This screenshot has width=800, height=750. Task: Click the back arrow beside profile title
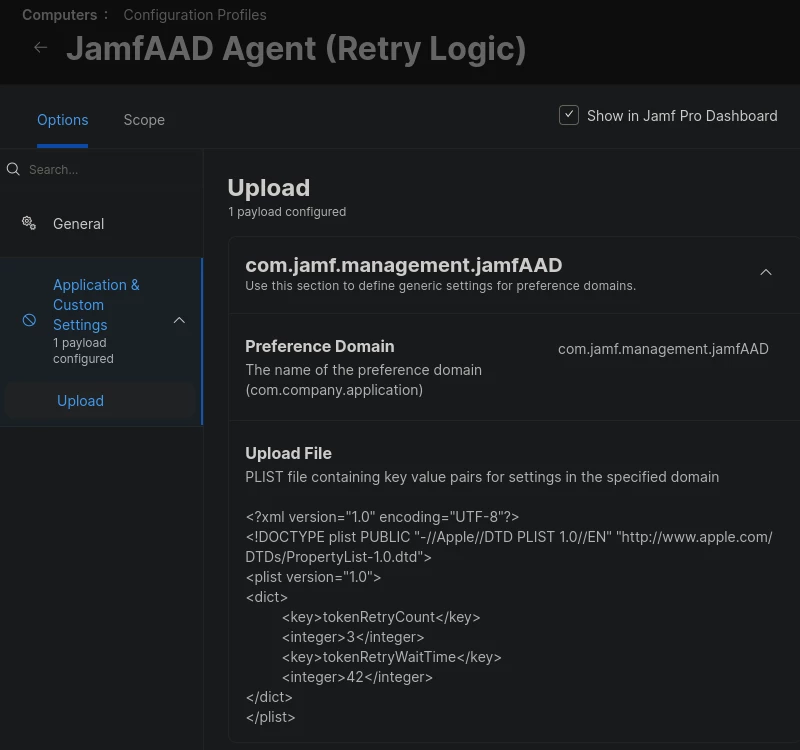pos(40,48)
